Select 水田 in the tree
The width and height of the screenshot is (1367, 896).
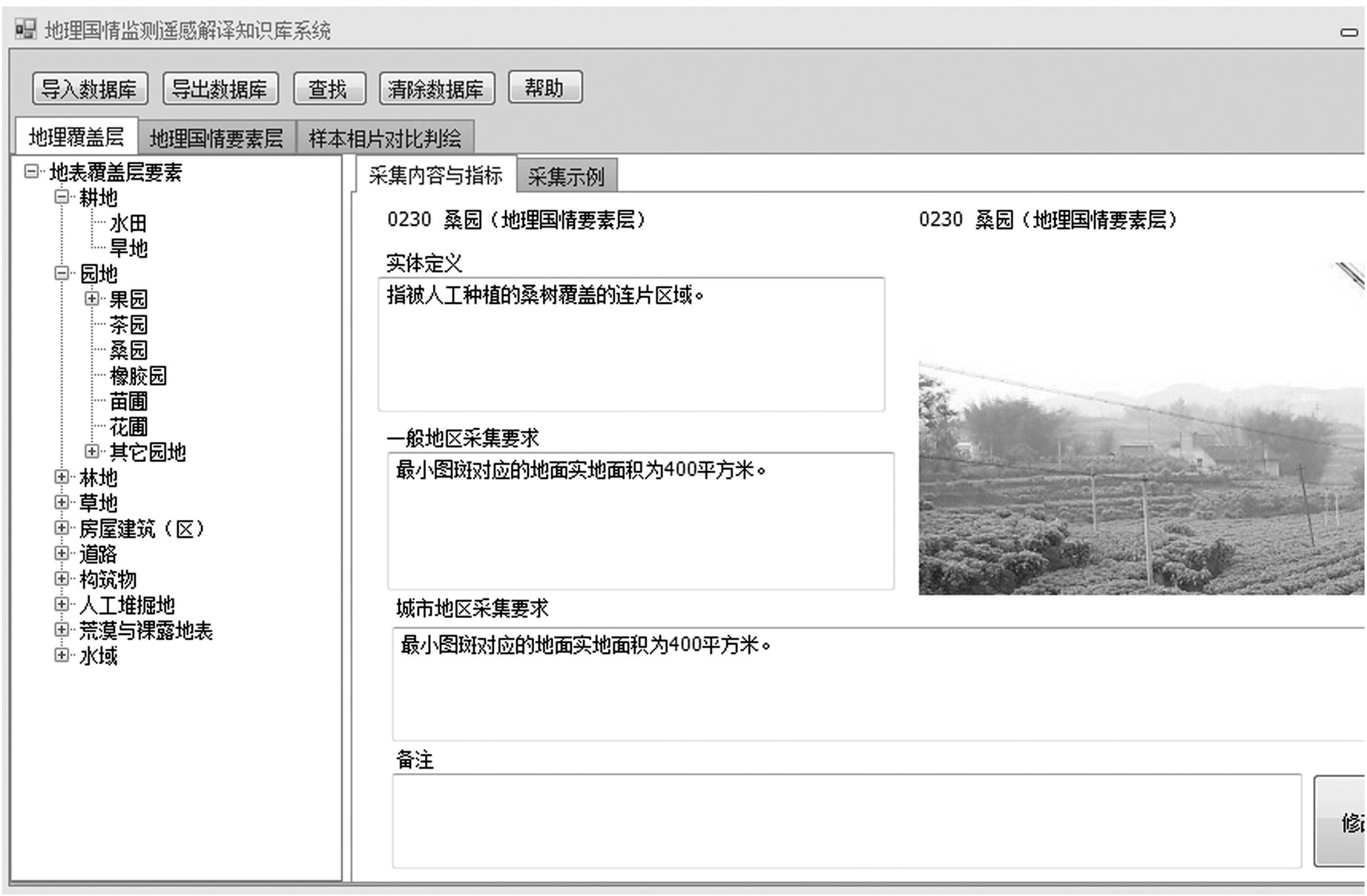coord(128,223)
